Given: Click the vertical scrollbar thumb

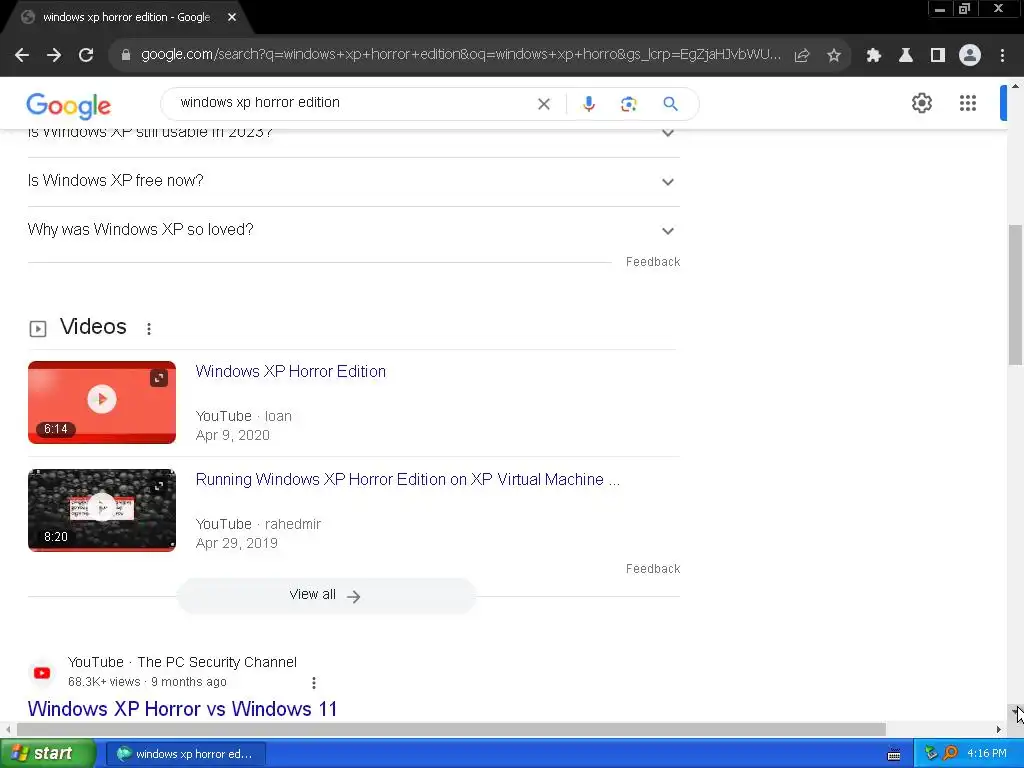Looking at the screenshot, I should [1015, 294].
